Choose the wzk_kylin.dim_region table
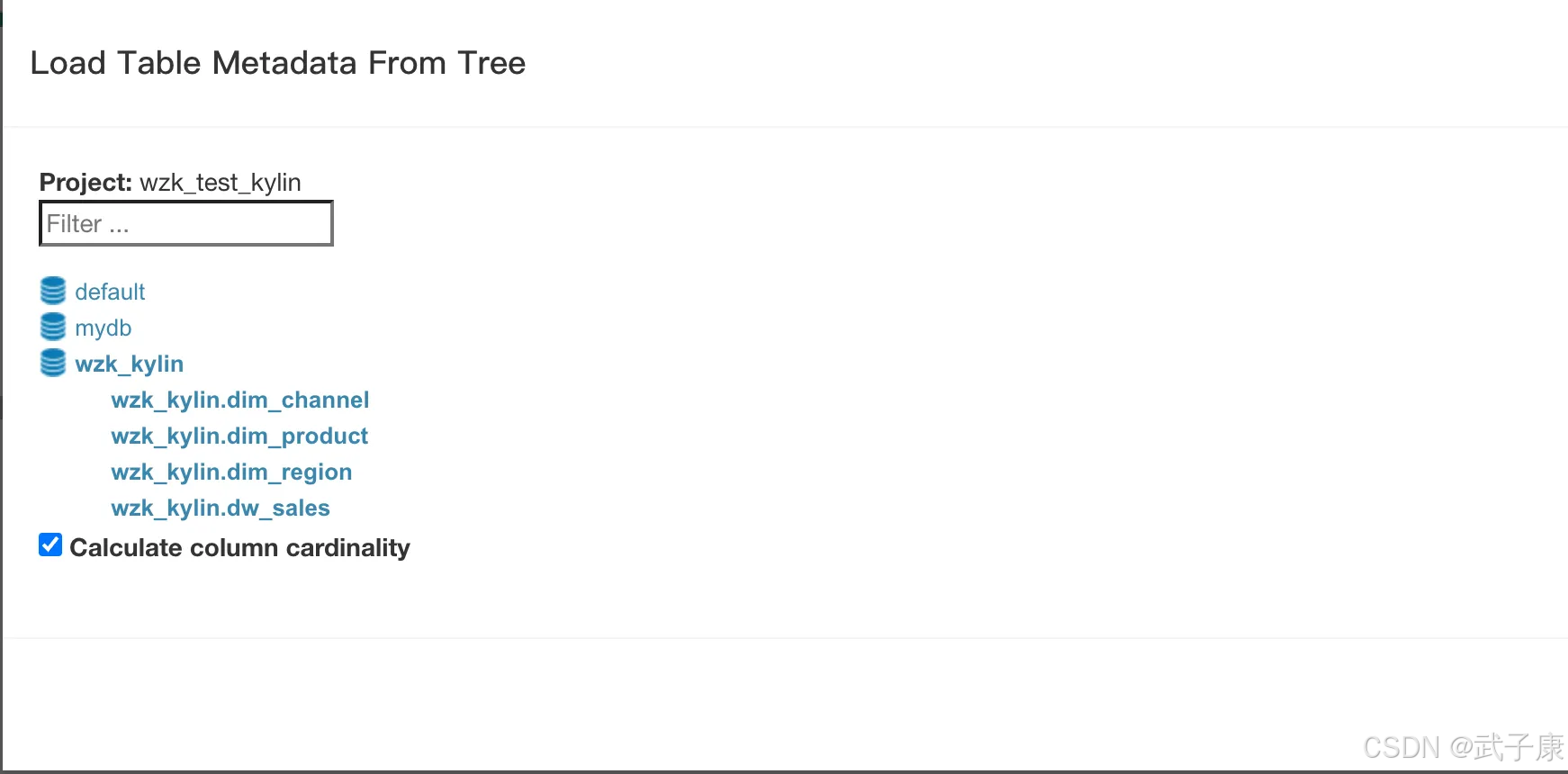This screenshot has height=774, width=1568. (231, 472)
